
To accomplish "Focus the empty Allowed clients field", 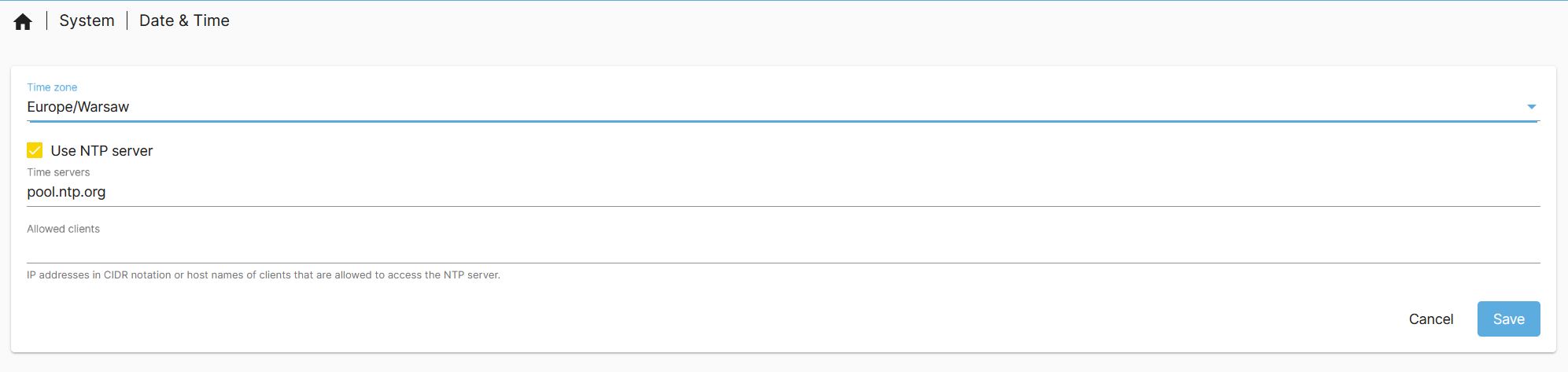I will click(x=783, y=249).
